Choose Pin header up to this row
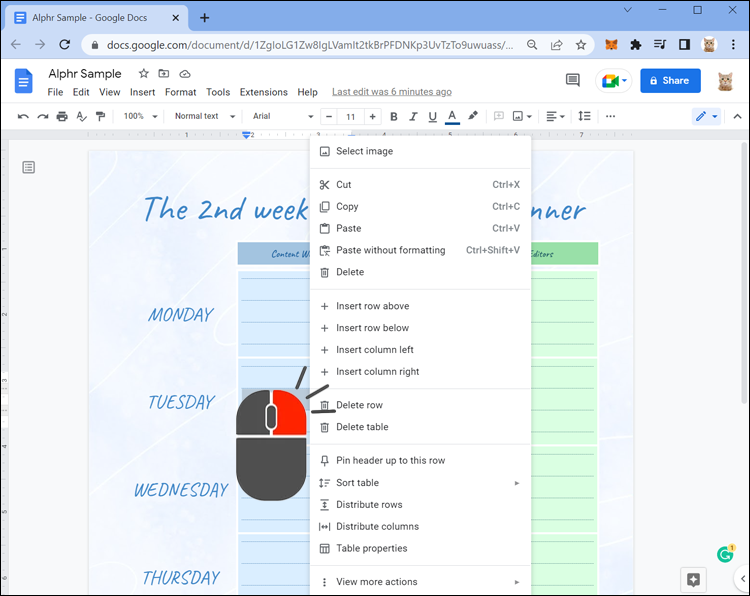Viewport: 750px width, 596px height. (420, 461)
